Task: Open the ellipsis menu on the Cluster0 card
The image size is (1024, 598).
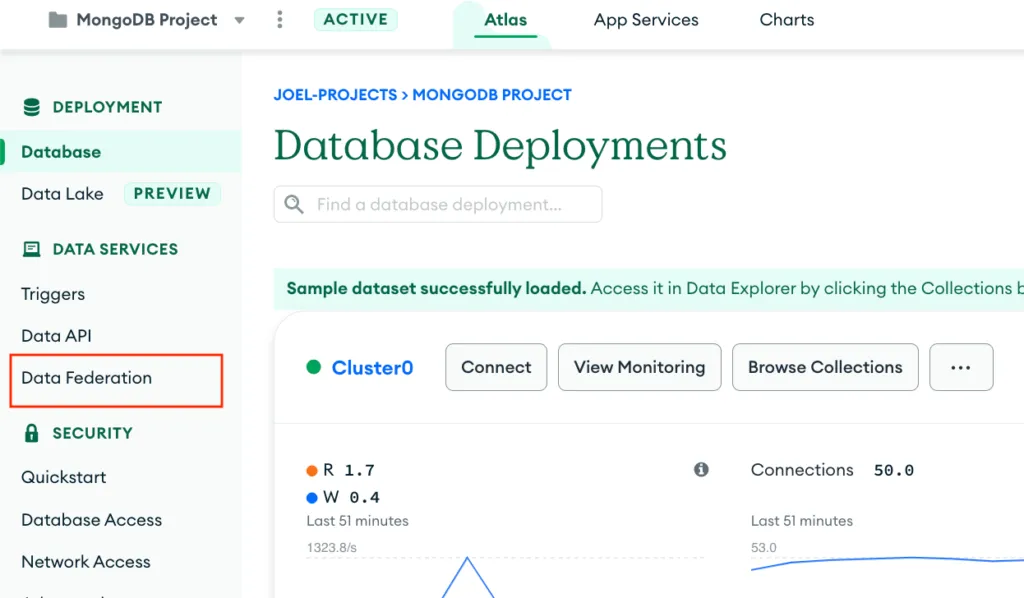Action: coord(961,367)
